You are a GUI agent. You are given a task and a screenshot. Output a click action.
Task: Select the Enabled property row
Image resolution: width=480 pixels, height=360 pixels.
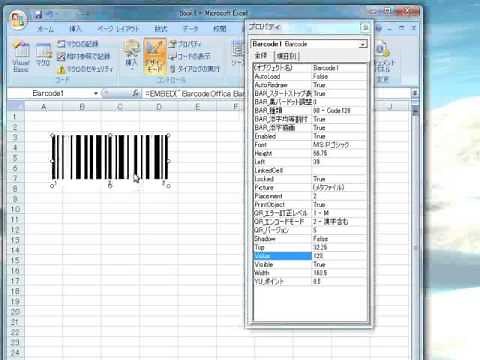(310, 136)
